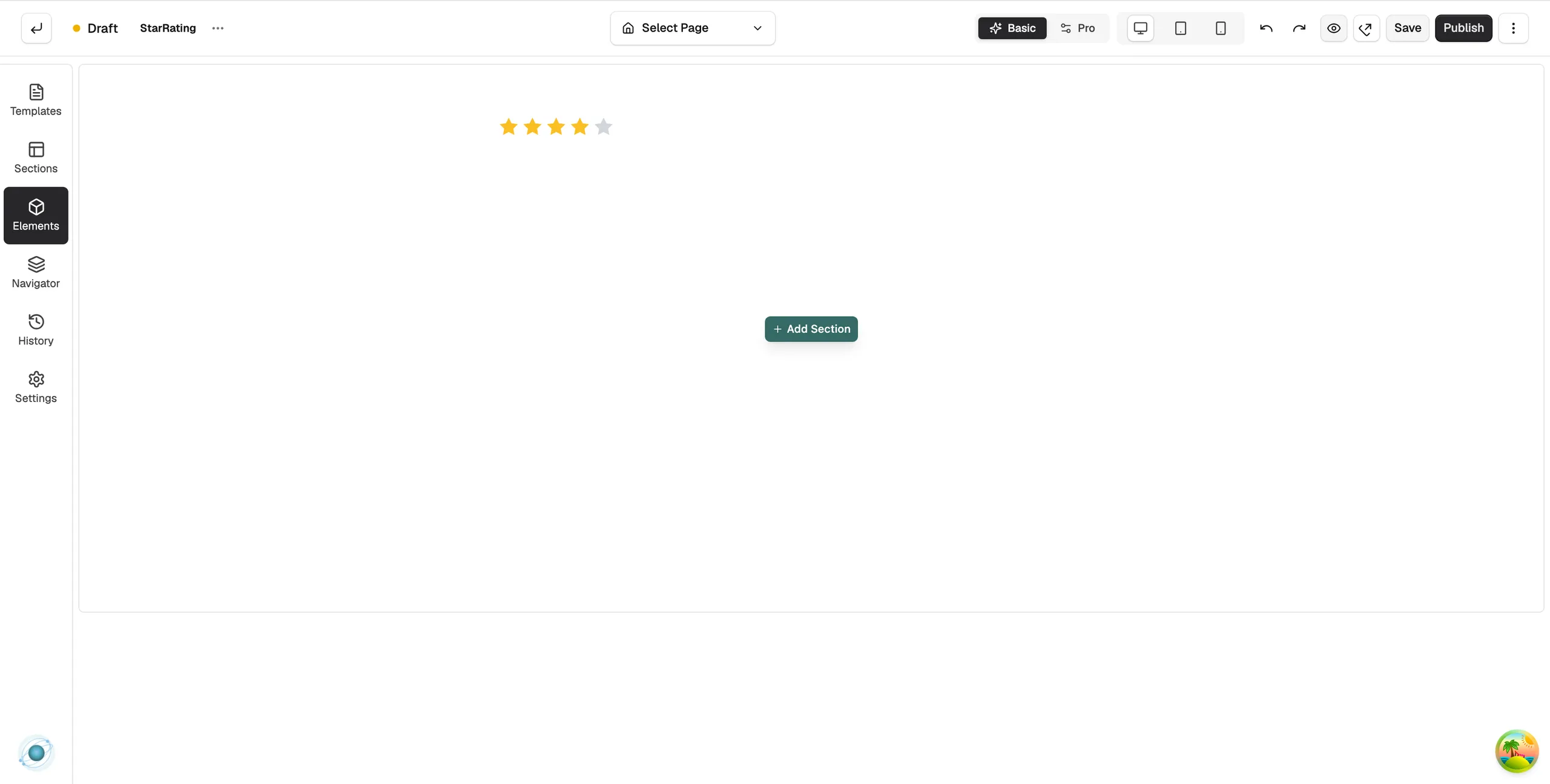Open the Sections panel
1550x784 pixels.
click(x=36, y=158)
